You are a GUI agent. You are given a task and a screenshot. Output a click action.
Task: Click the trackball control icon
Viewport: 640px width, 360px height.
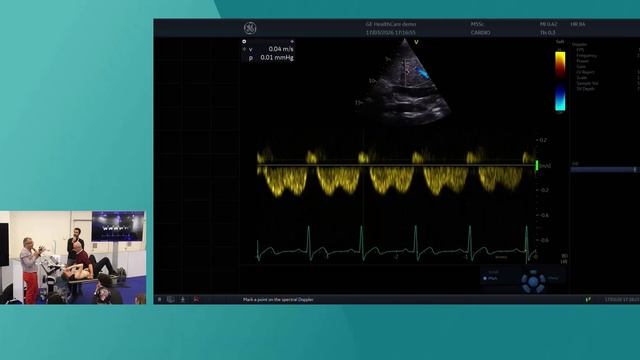pos(533,281)
